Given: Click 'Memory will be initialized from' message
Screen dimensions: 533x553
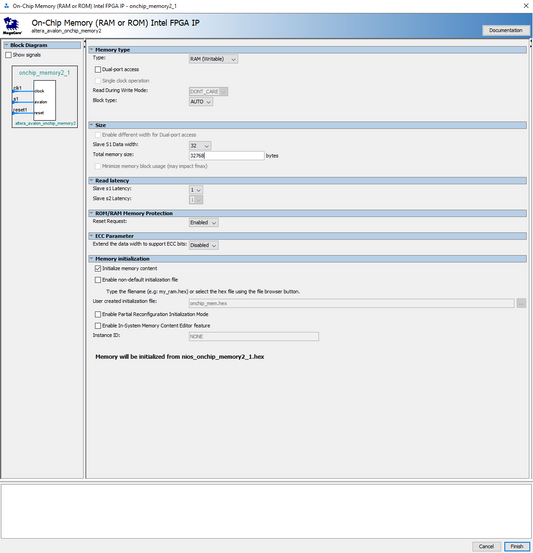Looking at the screenshot, I should point(180,357).
